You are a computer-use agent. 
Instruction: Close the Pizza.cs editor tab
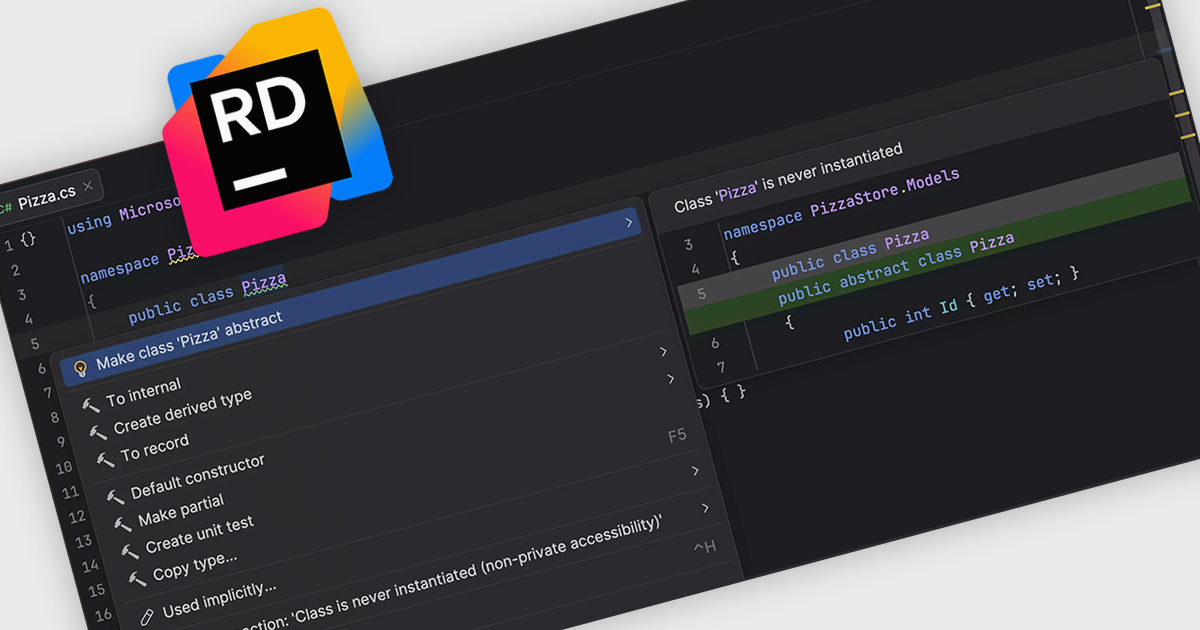point(88,185)
